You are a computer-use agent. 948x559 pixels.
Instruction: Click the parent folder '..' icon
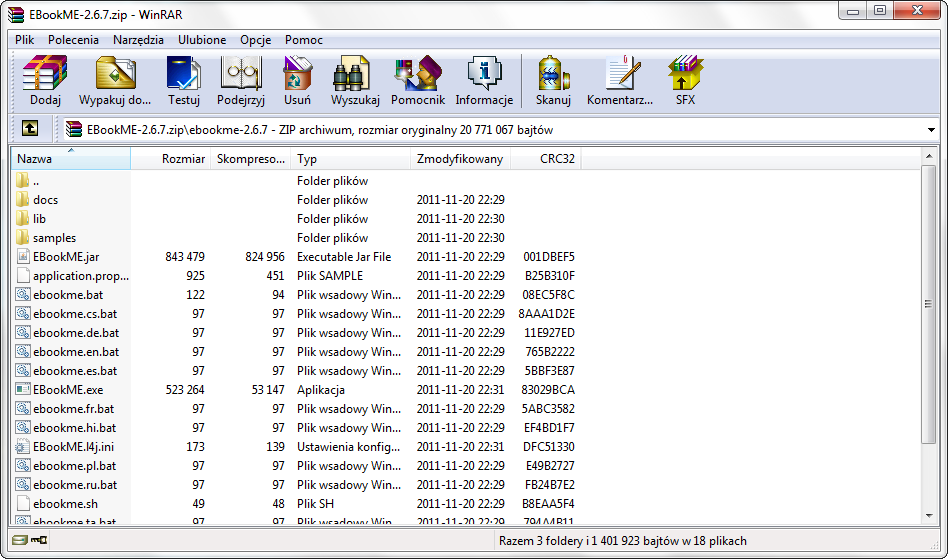tap(22, 180)
